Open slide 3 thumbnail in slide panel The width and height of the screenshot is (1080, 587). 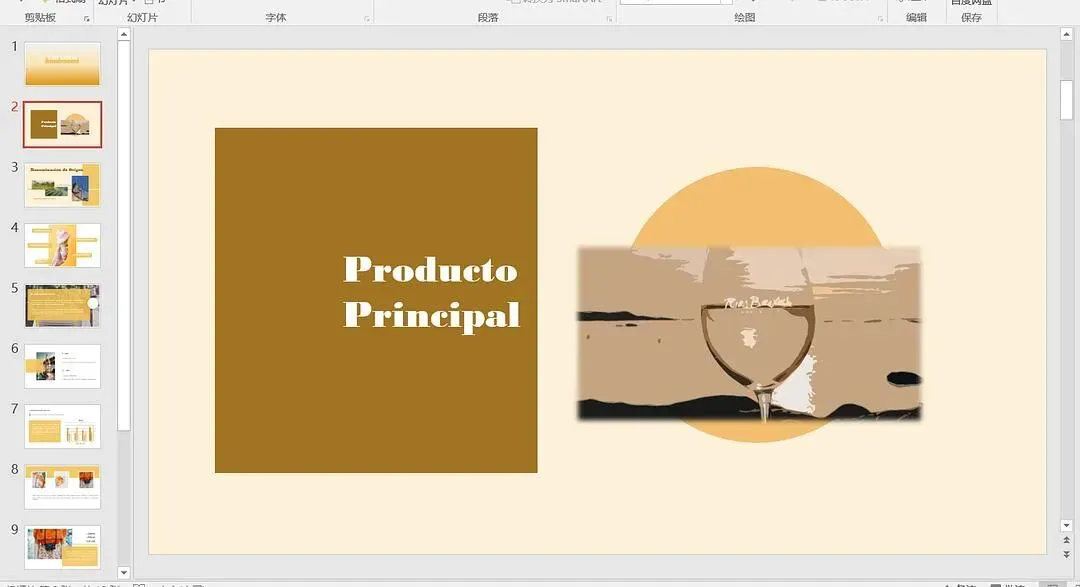(x=63, y=185)
